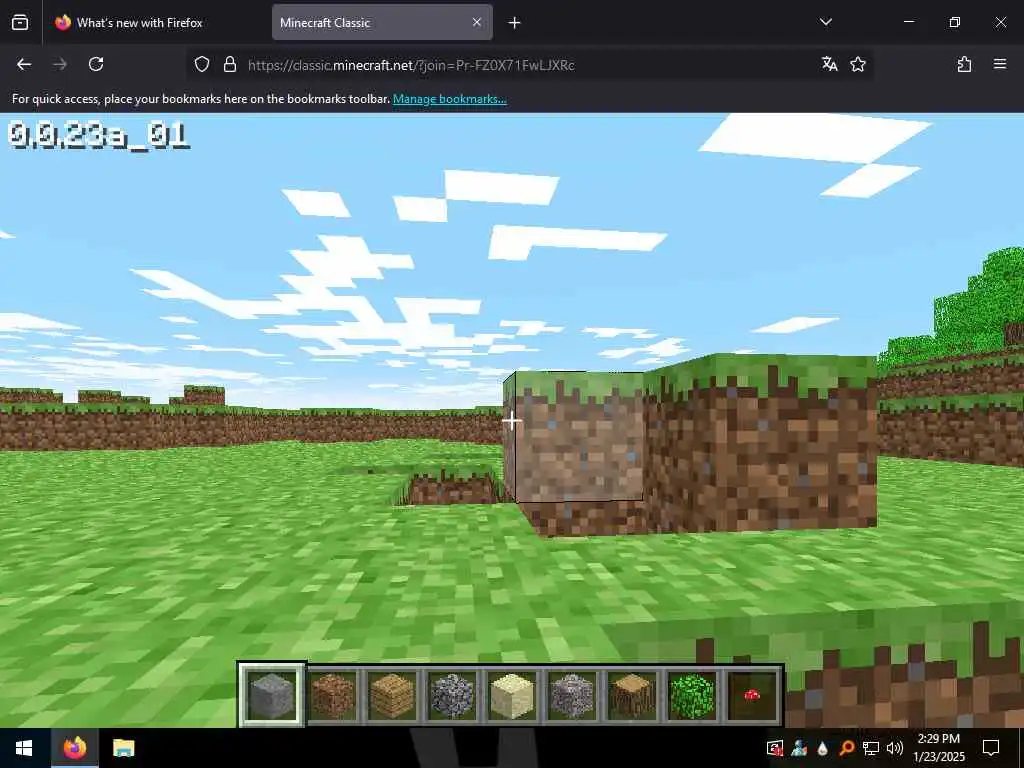Select the wooden planks block in hotbar
1024x768 pixels.
pyautogui.click(x=392, y=695)
